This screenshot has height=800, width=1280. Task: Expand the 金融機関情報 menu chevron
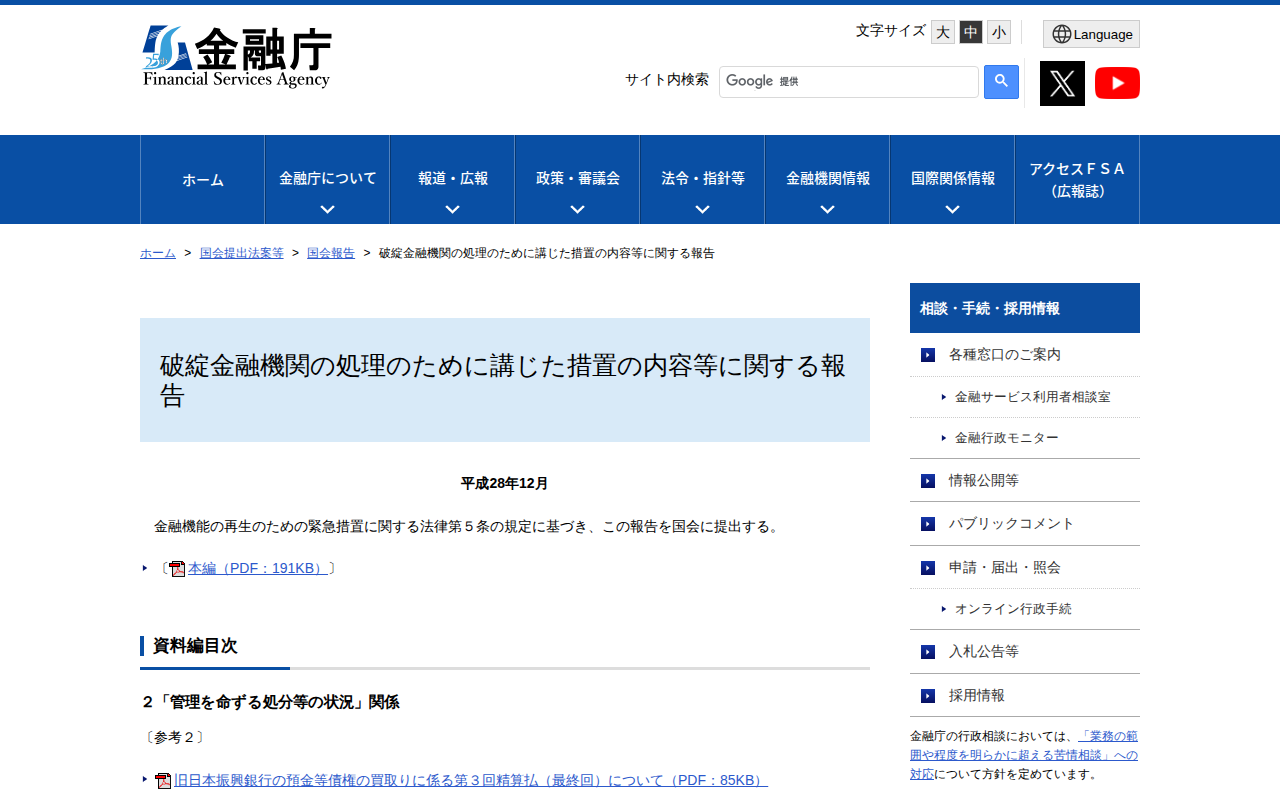[x=827, y=209]
